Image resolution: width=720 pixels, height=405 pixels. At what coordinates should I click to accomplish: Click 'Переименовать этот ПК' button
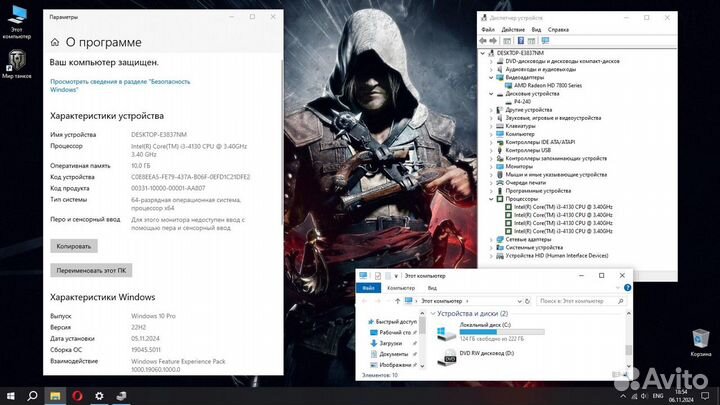pos(91,270)
